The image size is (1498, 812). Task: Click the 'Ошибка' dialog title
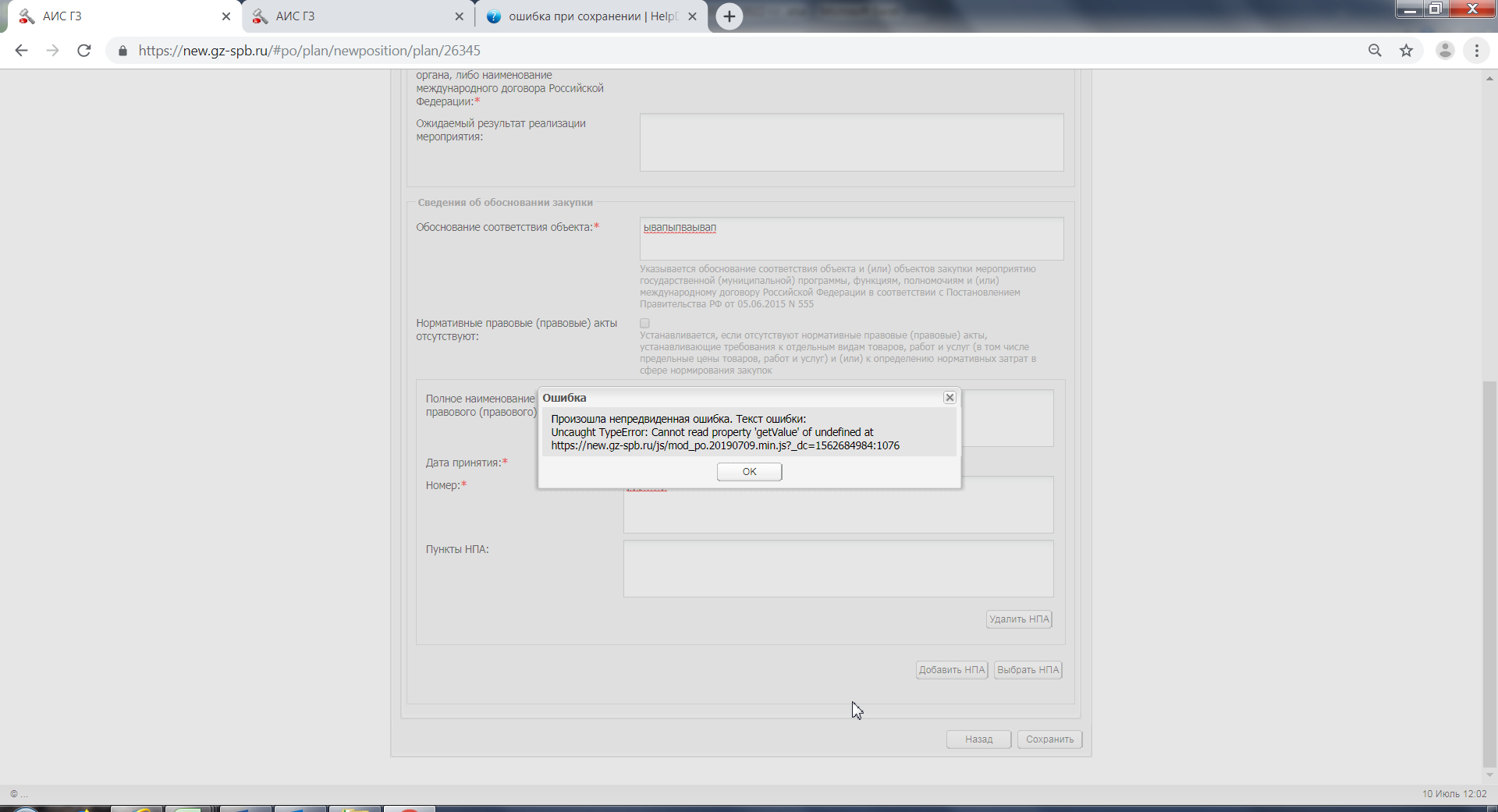(564, 398)
